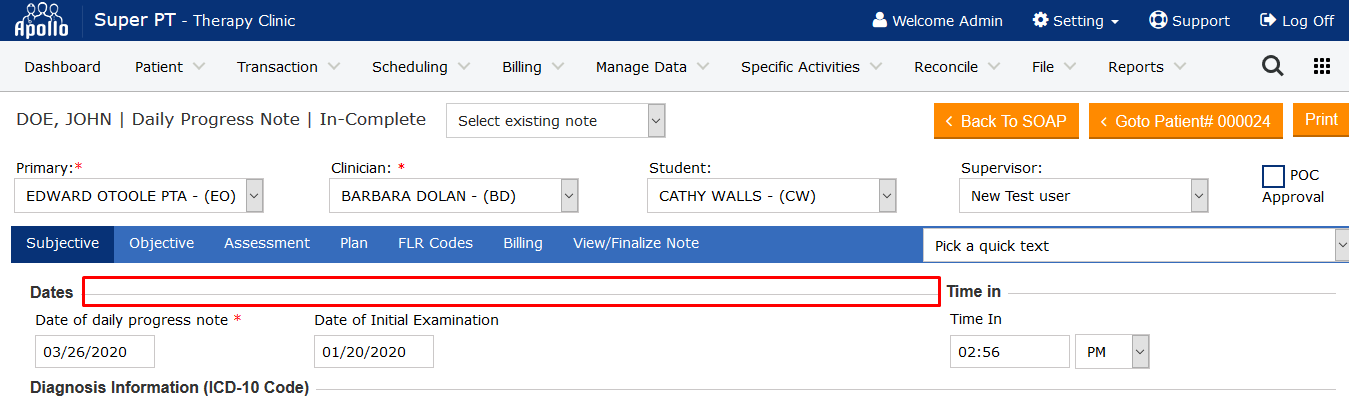Click the Log Off icon
1349x400 pixels.
coord(1268,20)
